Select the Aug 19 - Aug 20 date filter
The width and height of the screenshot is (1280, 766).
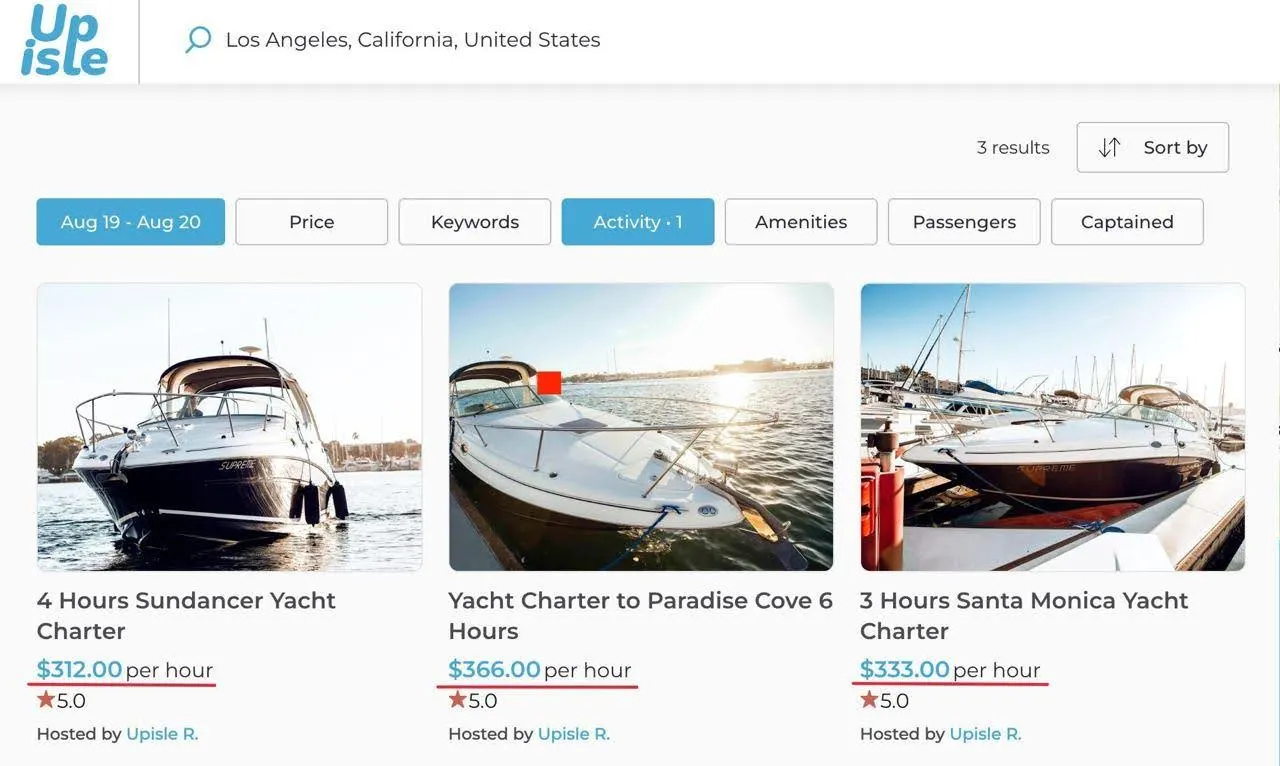pos(130,221)
